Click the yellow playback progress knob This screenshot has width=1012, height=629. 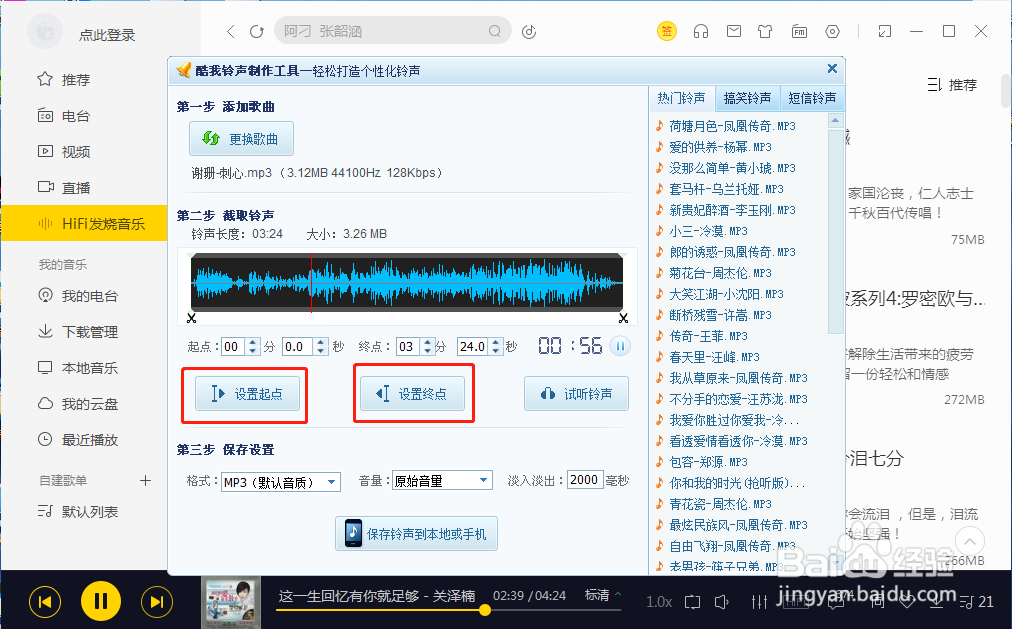coord(485,610)
